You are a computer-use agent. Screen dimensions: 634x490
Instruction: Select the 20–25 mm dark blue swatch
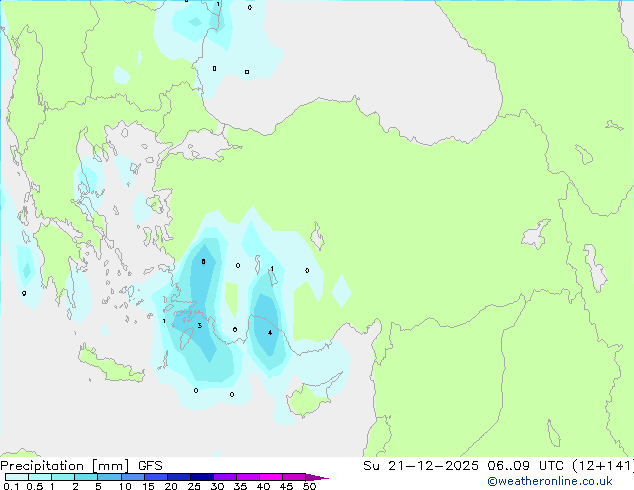click(178, 477)
